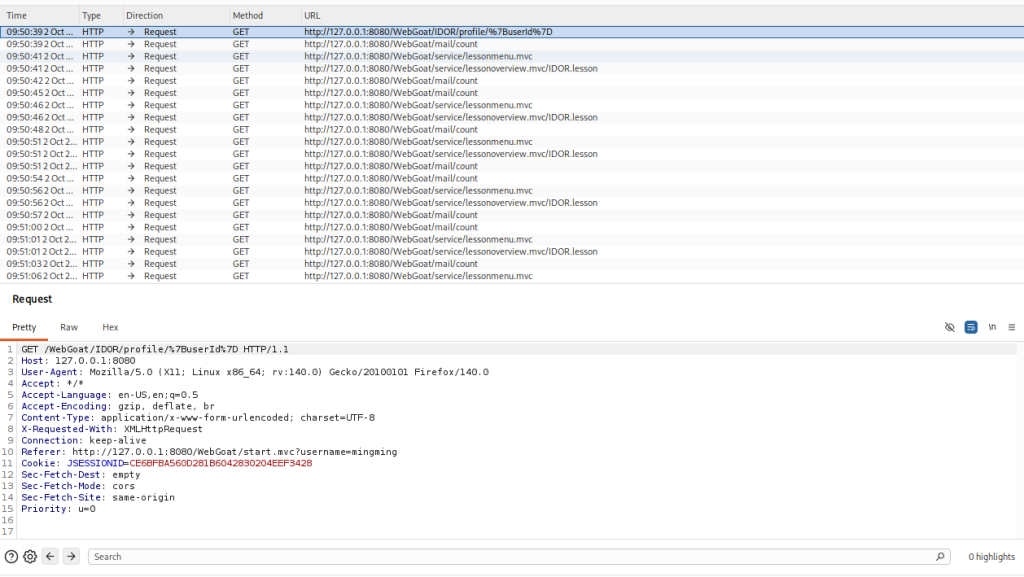Open help via the question mark icon
Viewport: 1024px width, 577px height.
(11, 557)
